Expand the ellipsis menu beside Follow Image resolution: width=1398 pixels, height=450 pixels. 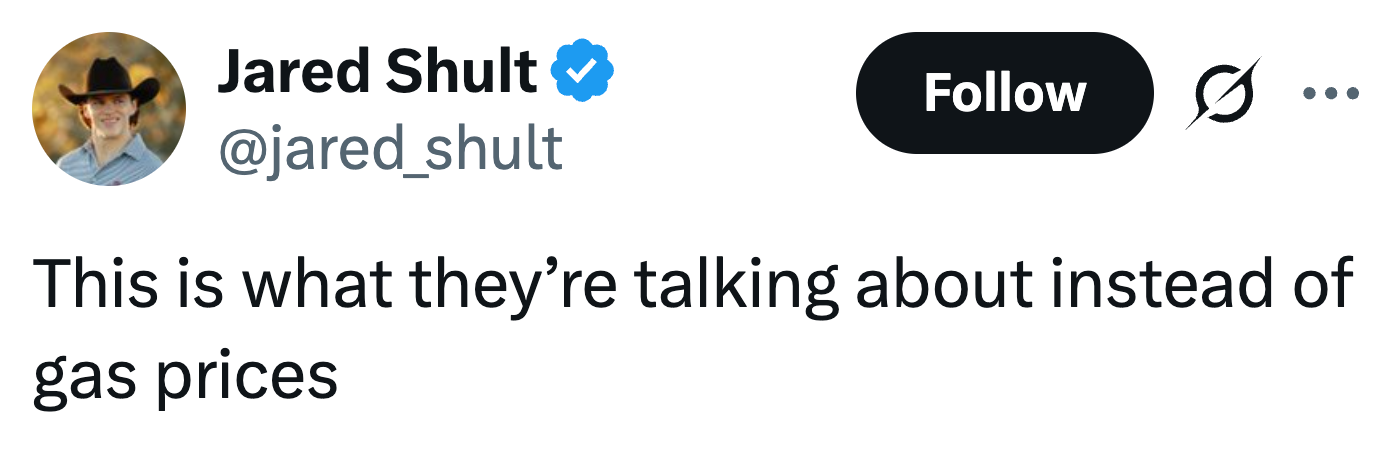(x=1330, y=94)
